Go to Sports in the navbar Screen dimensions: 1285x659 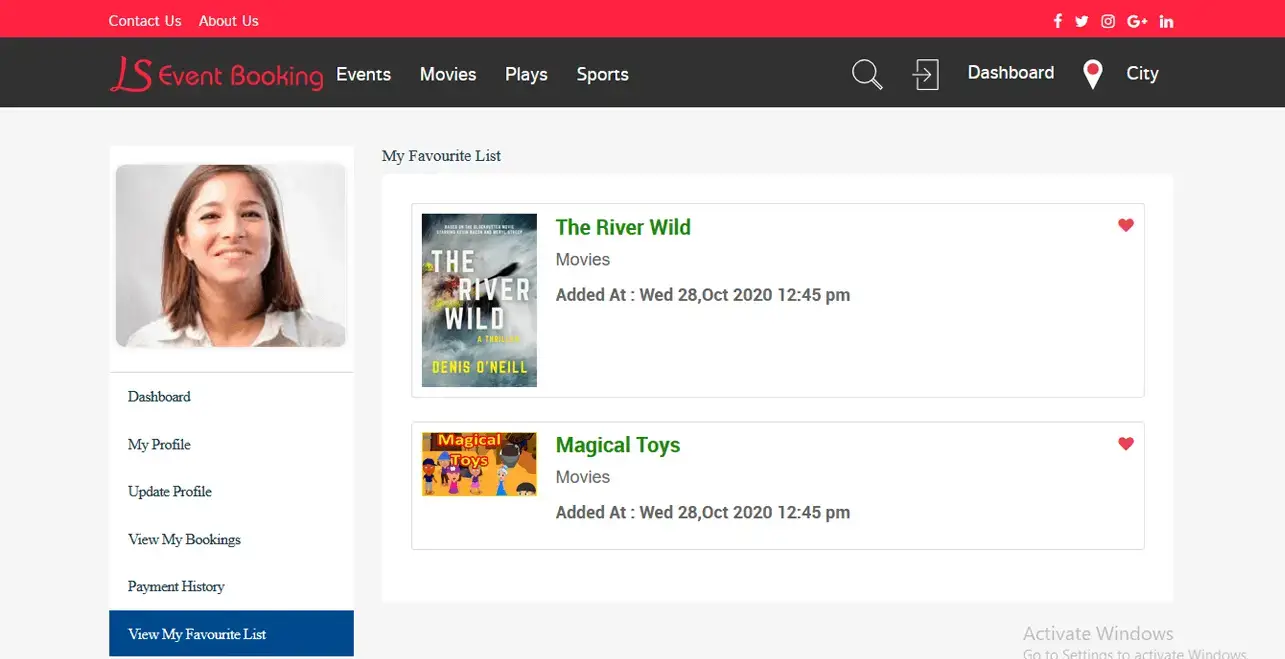click(x=602, y=75)
